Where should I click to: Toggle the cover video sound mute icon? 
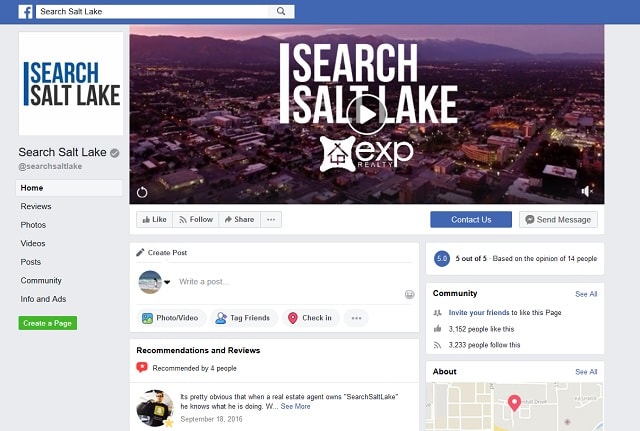(x=587, y=191)
